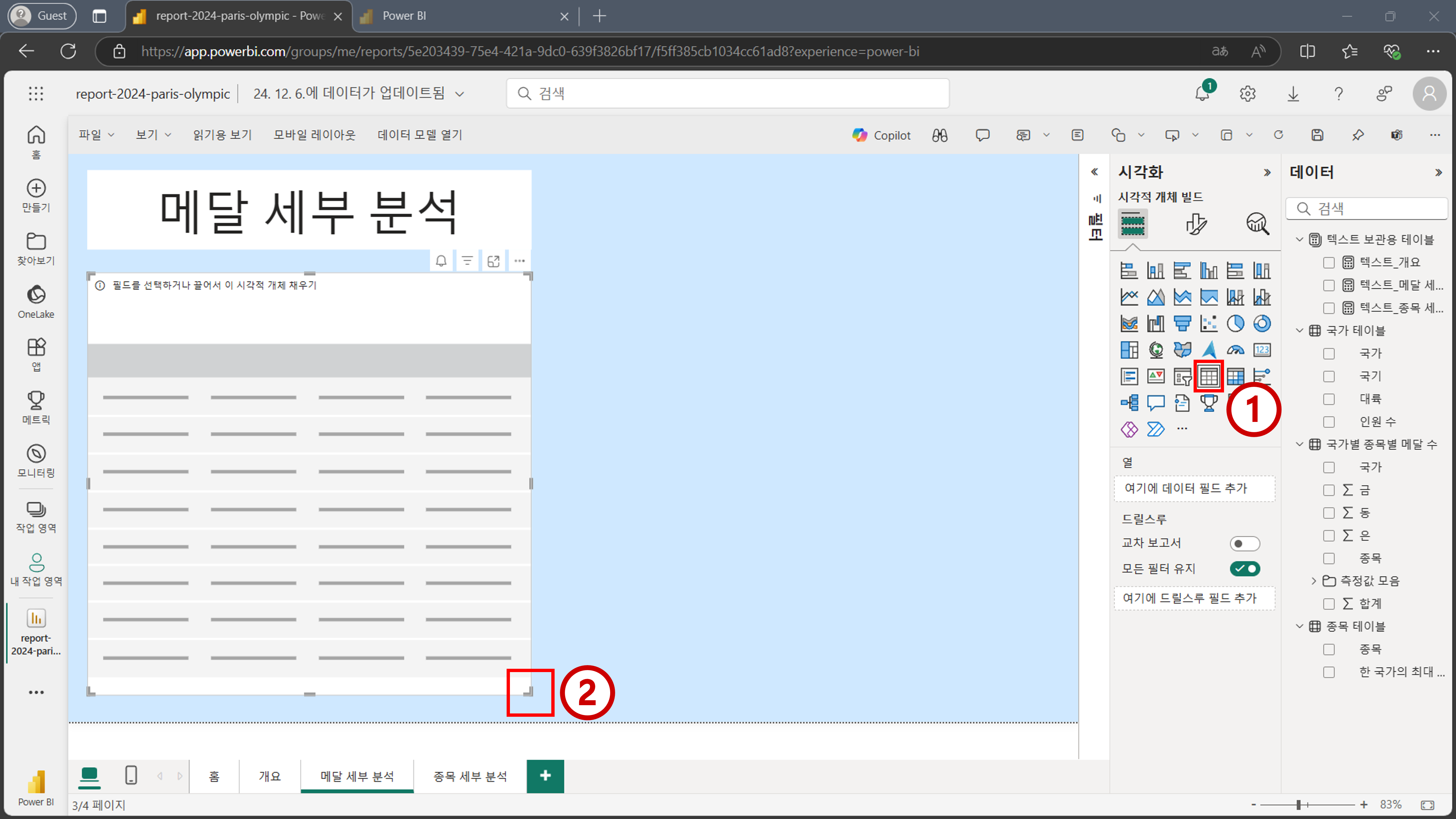Screen dimensions: 1456x819
Task: Select the gauge visual icon
Action: 1235,350
